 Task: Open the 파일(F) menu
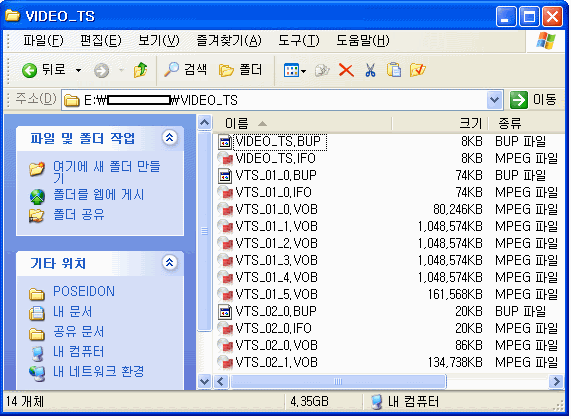pos(43,40)
